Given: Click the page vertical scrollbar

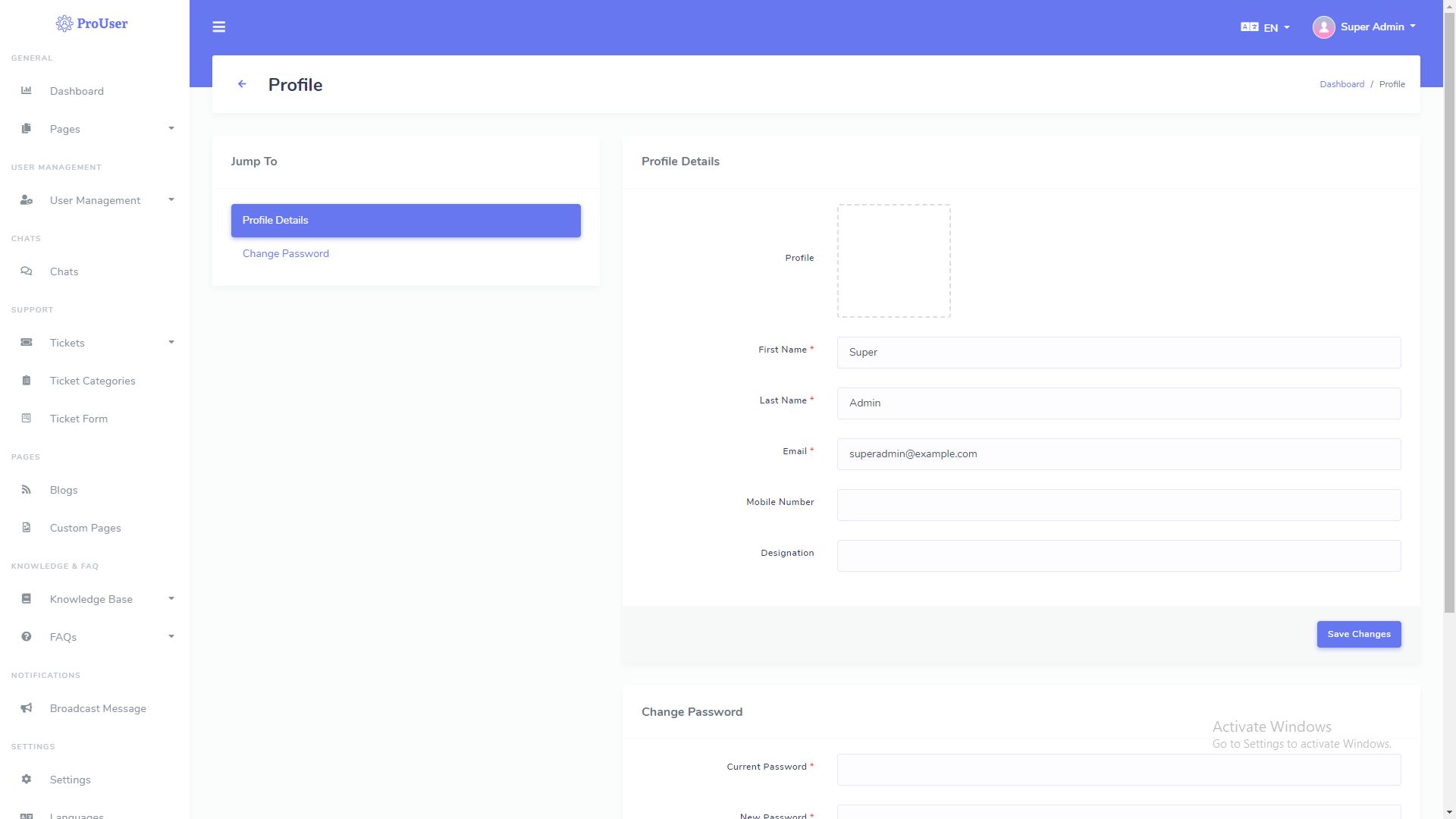Looking at the screenshot, I should pyautogui.click(x=1449, y=311).
